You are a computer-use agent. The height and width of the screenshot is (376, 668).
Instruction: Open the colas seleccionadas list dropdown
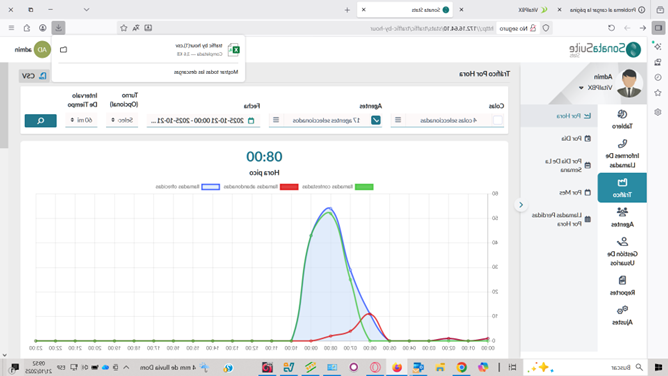(448, 121)
